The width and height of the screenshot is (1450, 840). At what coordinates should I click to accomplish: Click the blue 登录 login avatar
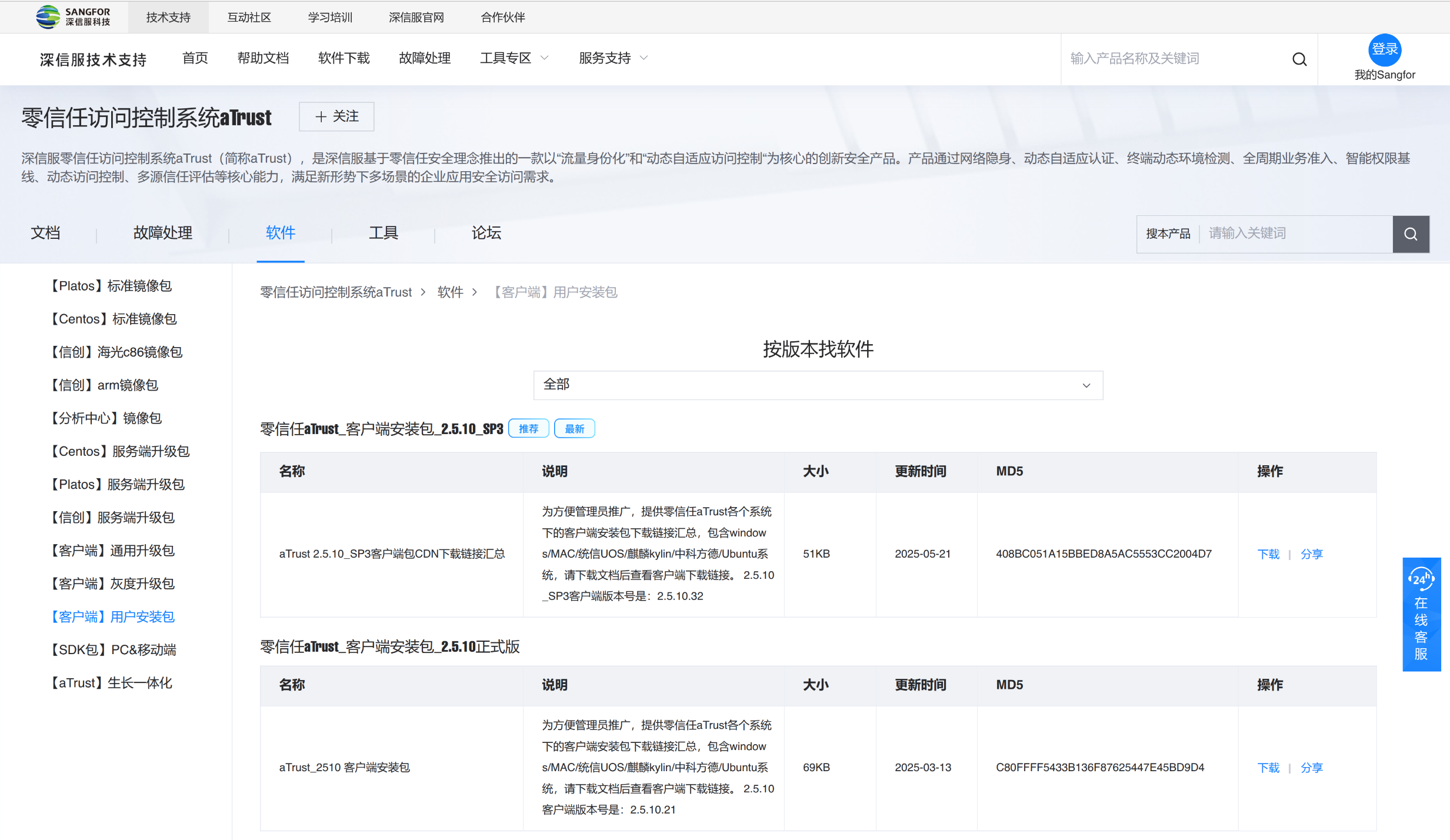point(1385,49)
